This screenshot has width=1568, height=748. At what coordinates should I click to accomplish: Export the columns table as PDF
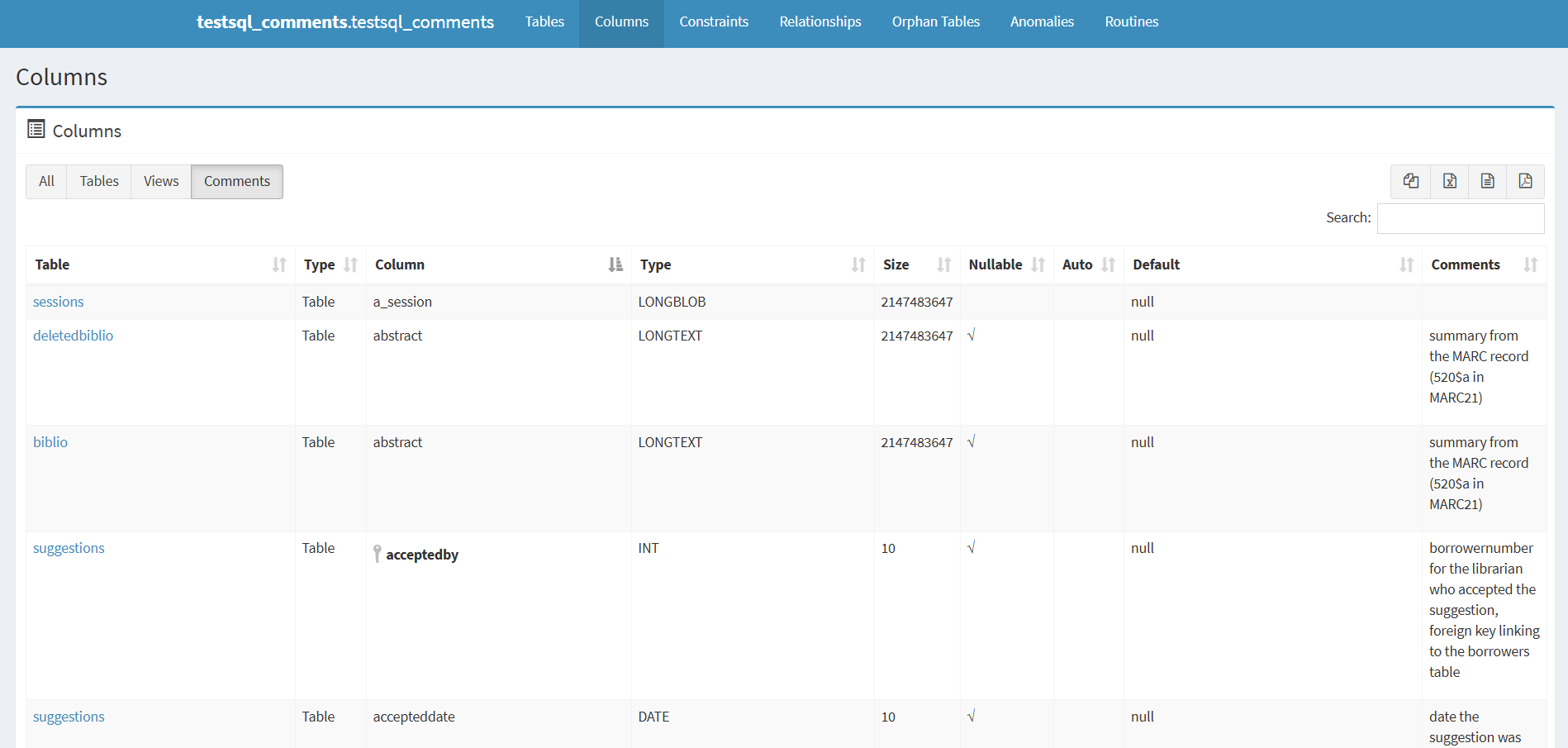tap(1525, 181)
